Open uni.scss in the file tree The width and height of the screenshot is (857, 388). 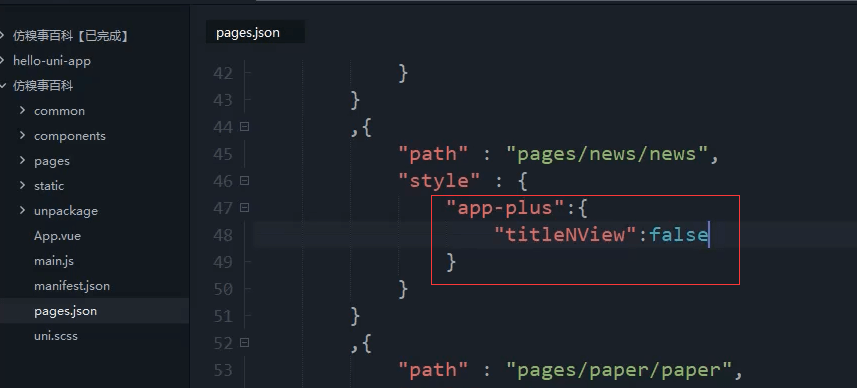point(56,336)
